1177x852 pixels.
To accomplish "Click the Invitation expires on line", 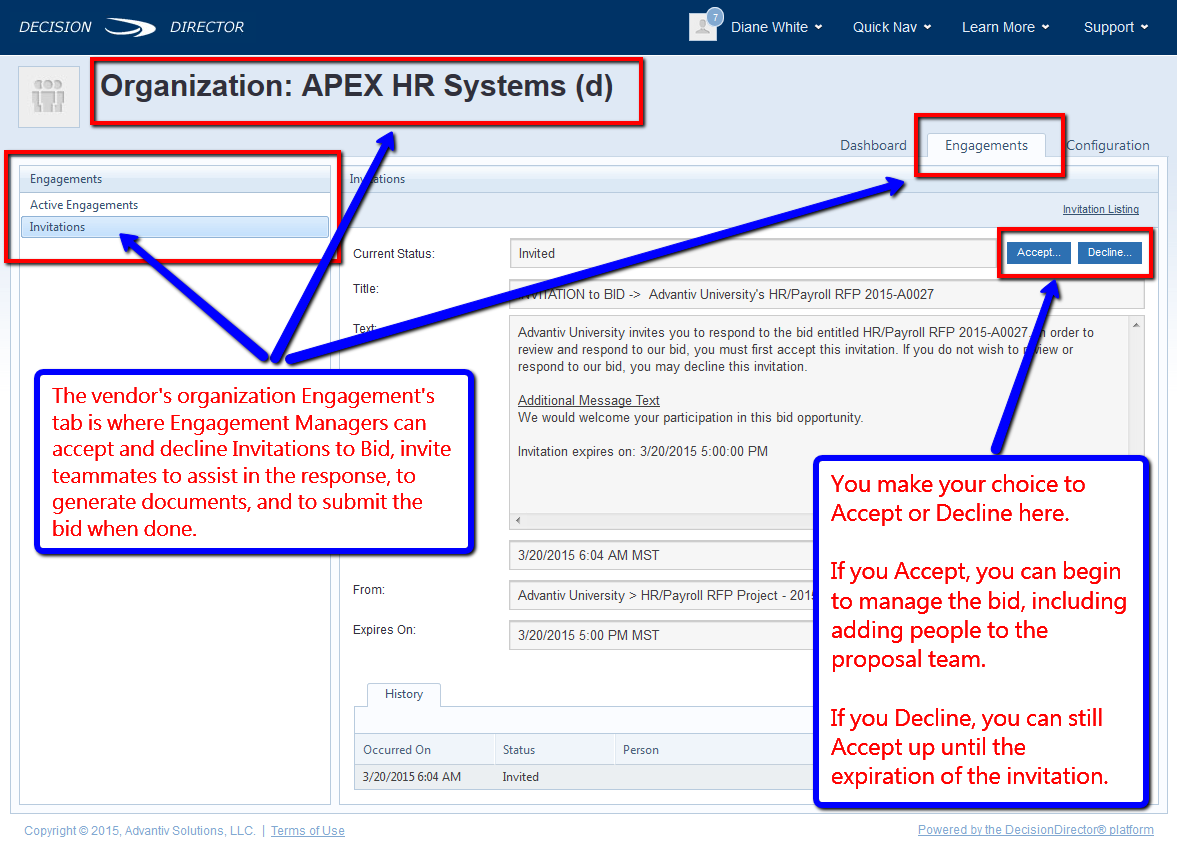I will point(643,451).
